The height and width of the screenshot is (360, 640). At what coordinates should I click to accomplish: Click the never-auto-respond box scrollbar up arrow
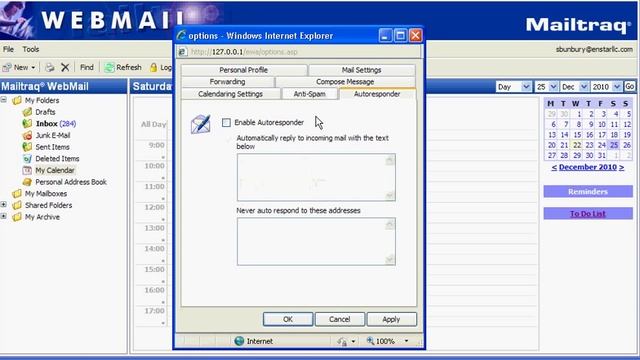click(x=390, y=224)
